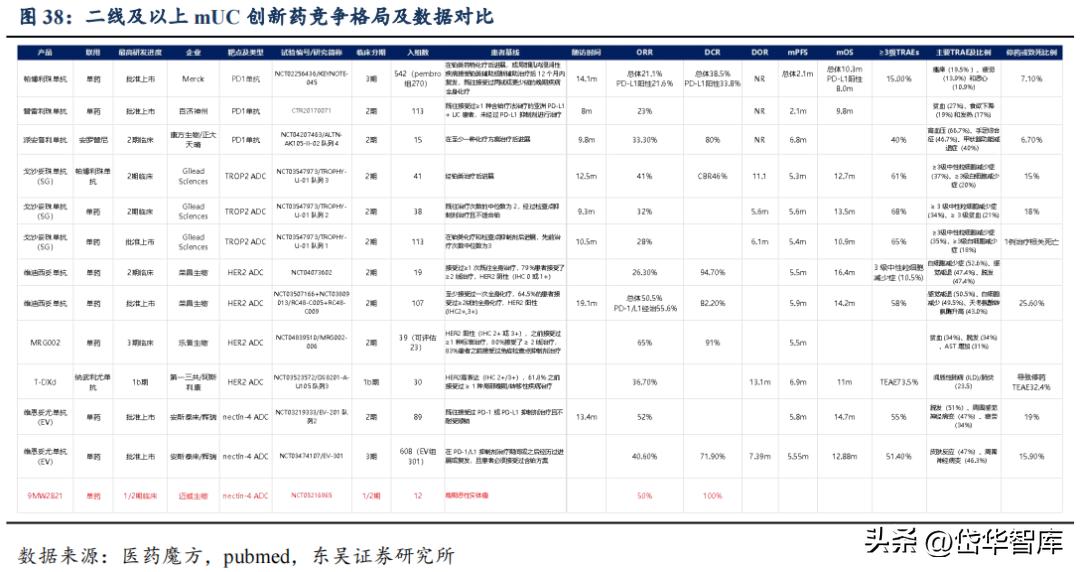1080x572 pixels.
Task: Click the mOS value '16.4m'
Action: tap(844, 273)
